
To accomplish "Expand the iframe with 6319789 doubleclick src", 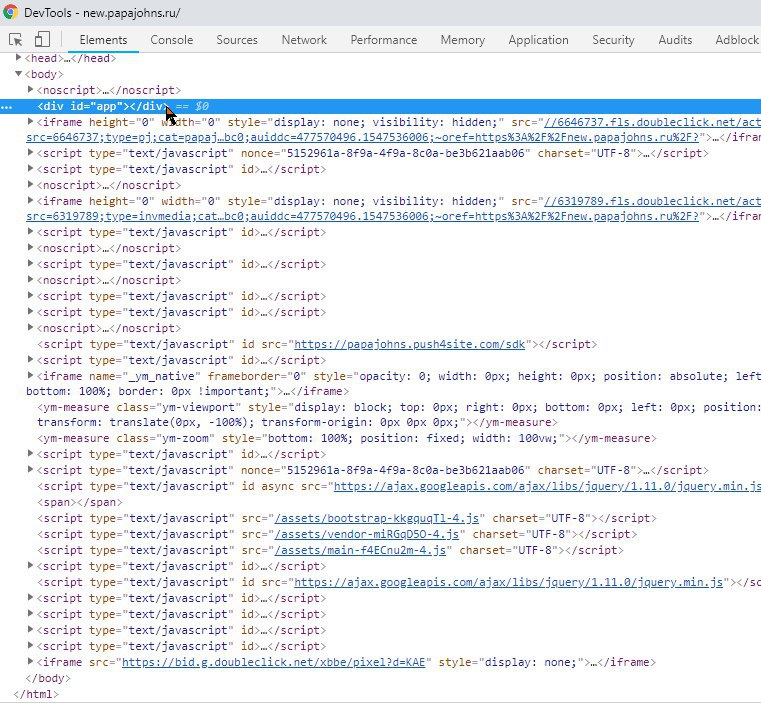I will (31, 200).
